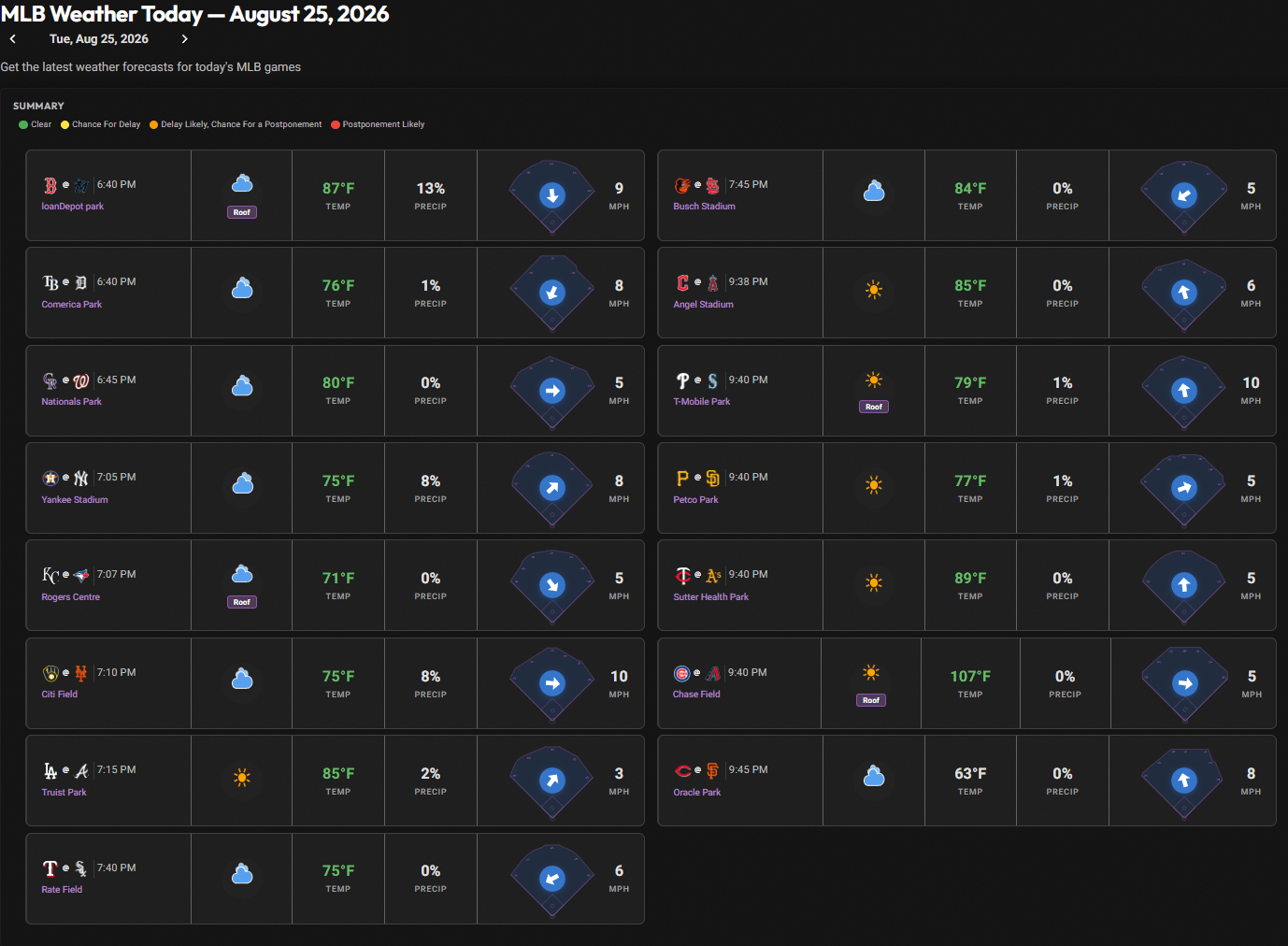This screenshot has height=946, width=1288.
Task: Click the sun icon for Angel Stadium game
Action: point(874,290)
